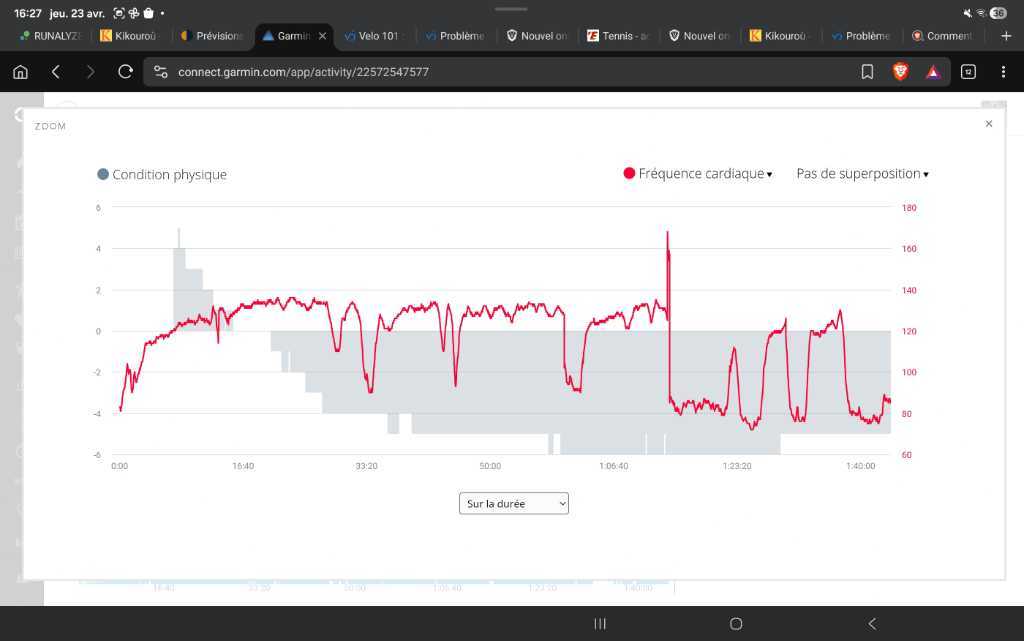The height and width of the screenshot is (641, 1024).
Task: Close the active Garmin browser tab
Action: tap(322, 36)
